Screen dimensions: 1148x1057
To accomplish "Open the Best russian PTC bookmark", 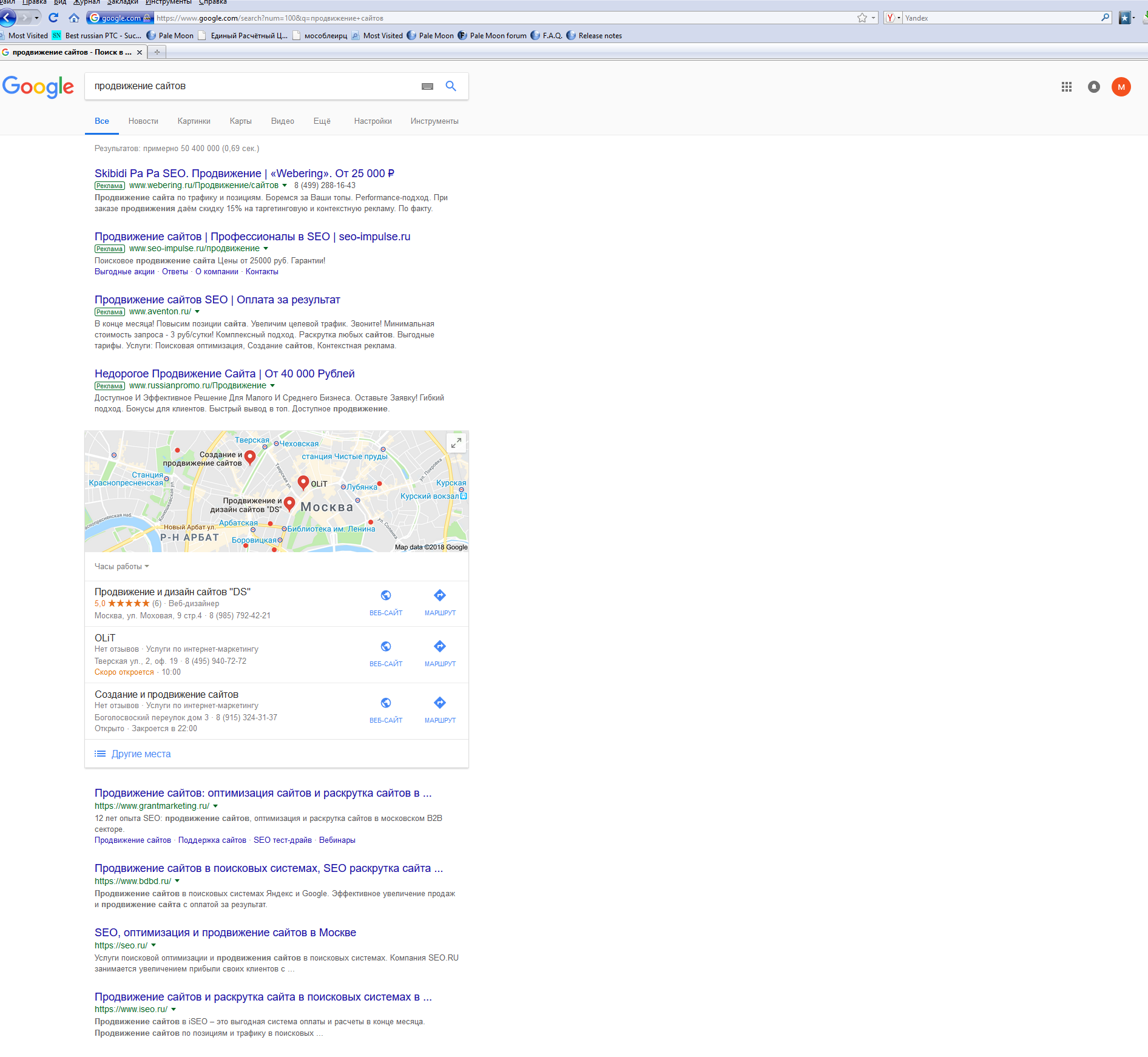I will point(97,36).
